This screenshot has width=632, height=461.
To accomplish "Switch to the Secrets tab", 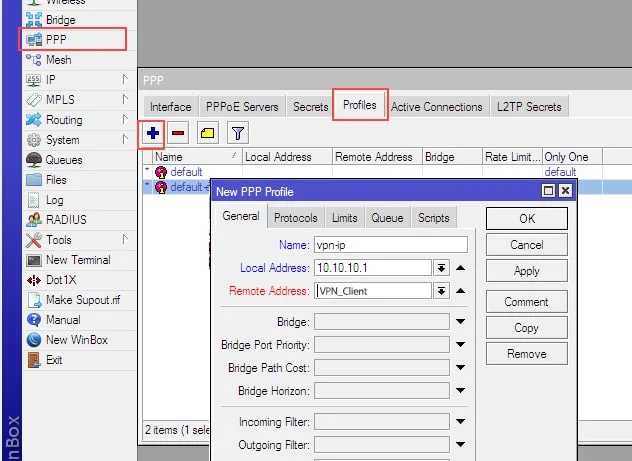I will [x=310, y=107].
